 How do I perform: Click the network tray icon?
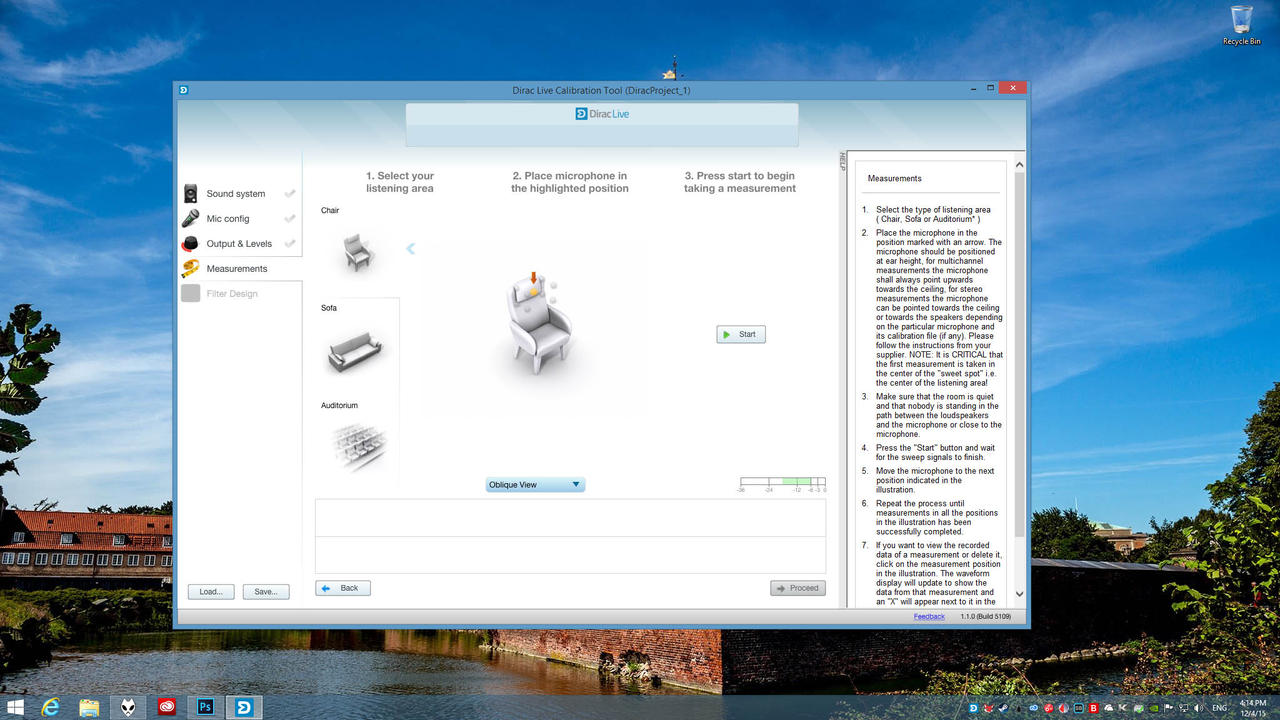[1184, 708]
